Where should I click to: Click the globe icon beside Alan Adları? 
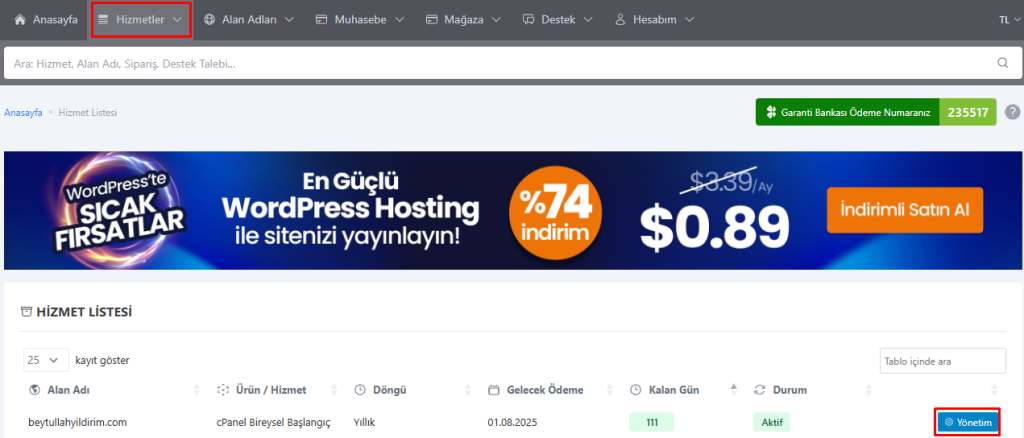coord(210,20)
